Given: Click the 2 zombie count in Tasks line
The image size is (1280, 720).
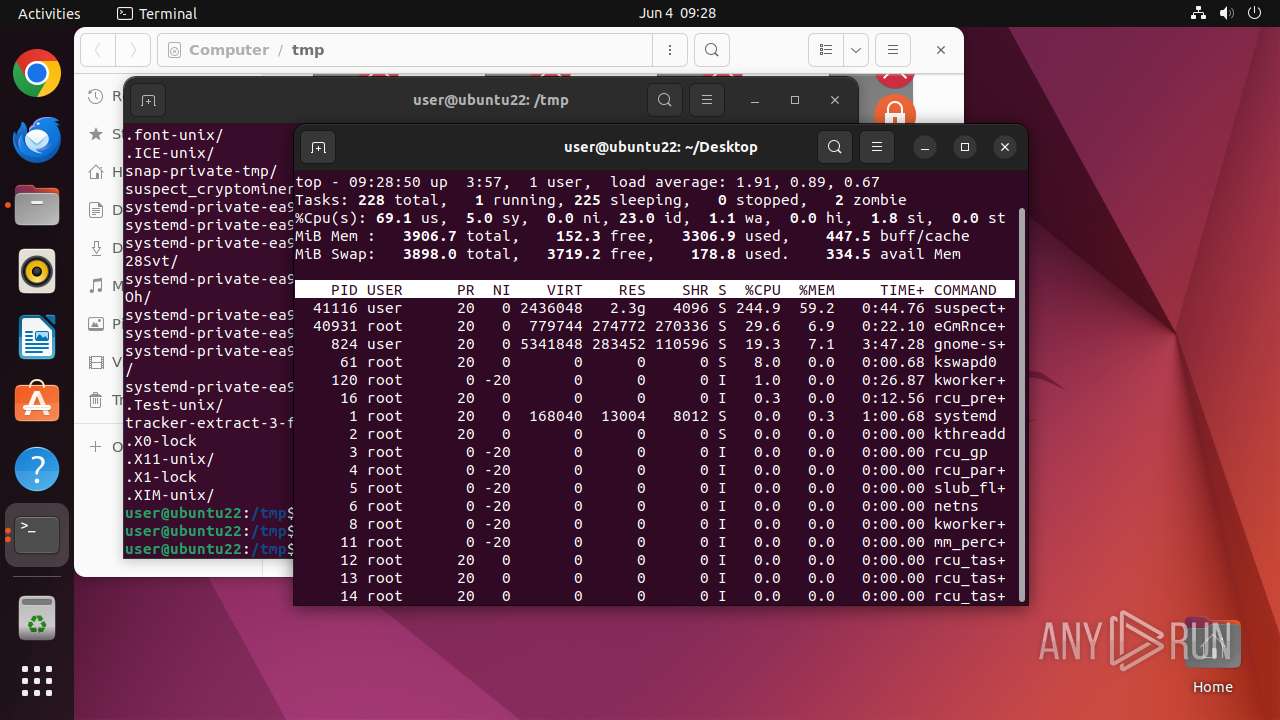Looking at the screenshot, I should click(x=871, y=200).
